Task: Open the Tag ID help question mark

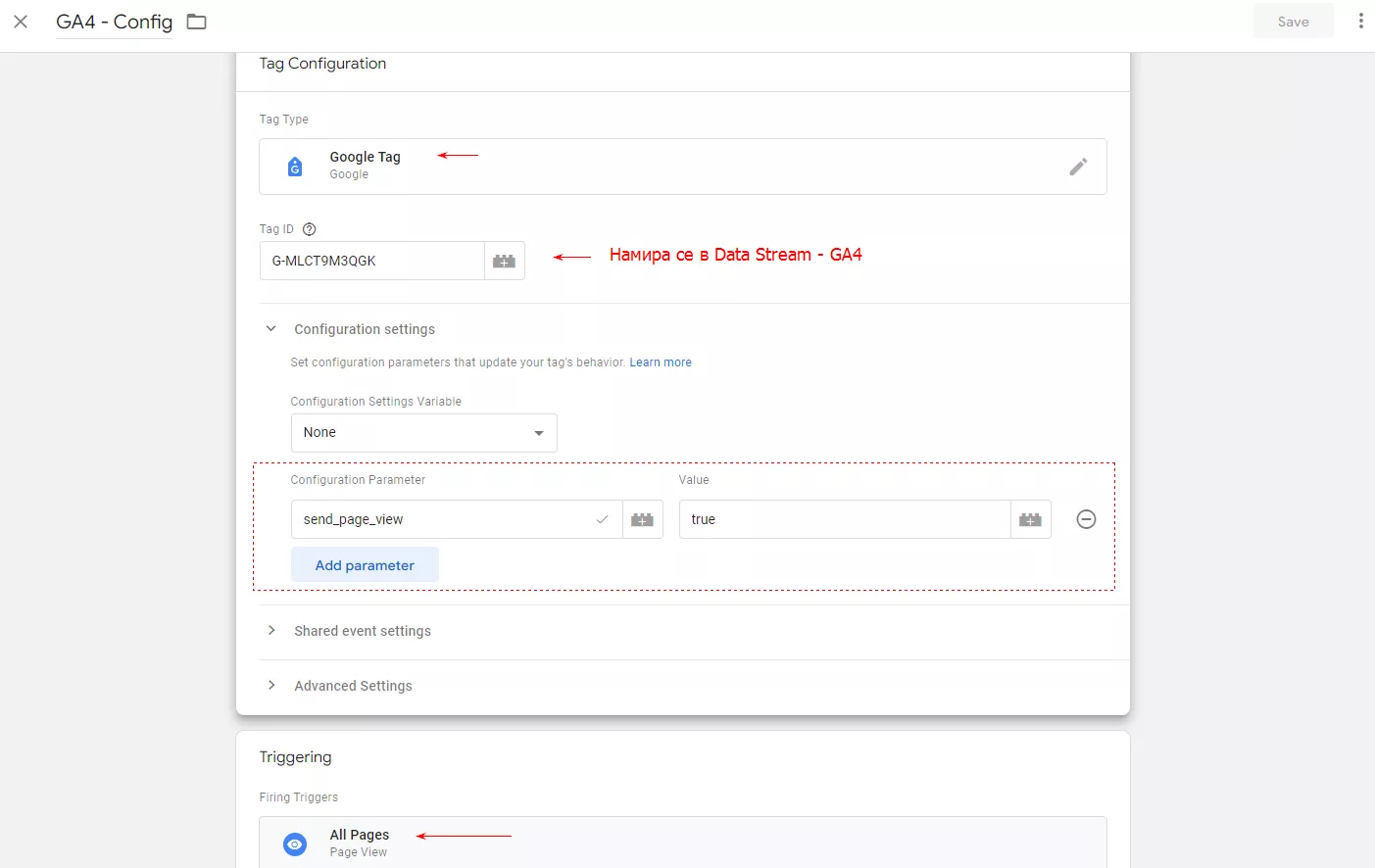Action: click(x=310, y=229)
